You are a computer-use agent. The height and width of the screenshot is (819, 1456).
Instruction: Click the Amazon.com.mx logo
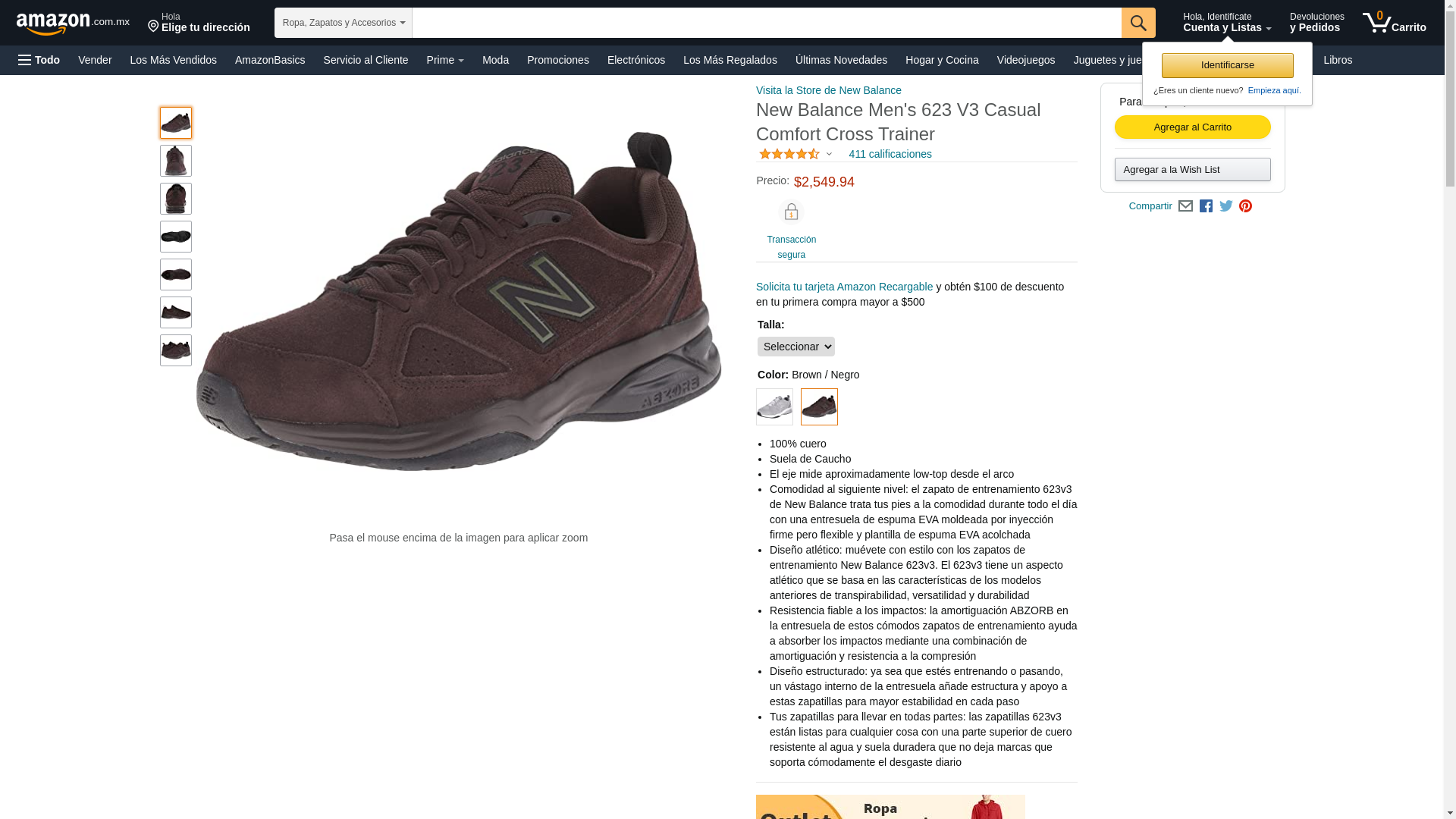[73, 24]
